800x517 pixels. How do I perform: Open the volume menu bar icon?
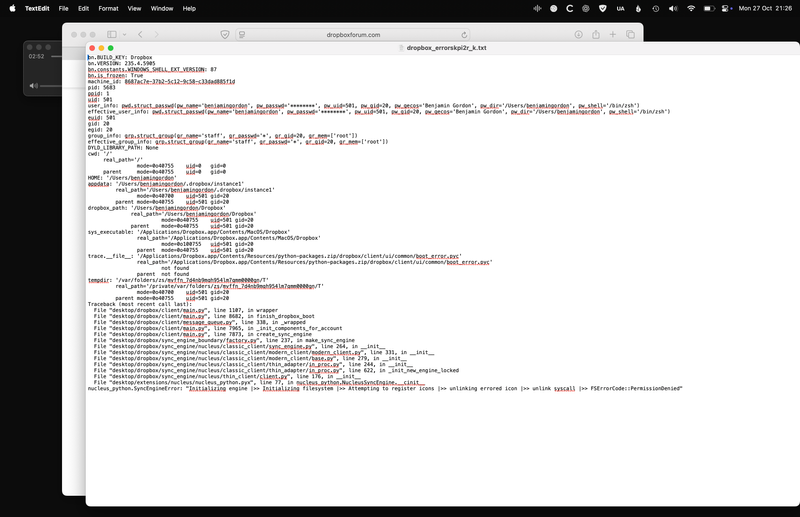coord(673,8)
